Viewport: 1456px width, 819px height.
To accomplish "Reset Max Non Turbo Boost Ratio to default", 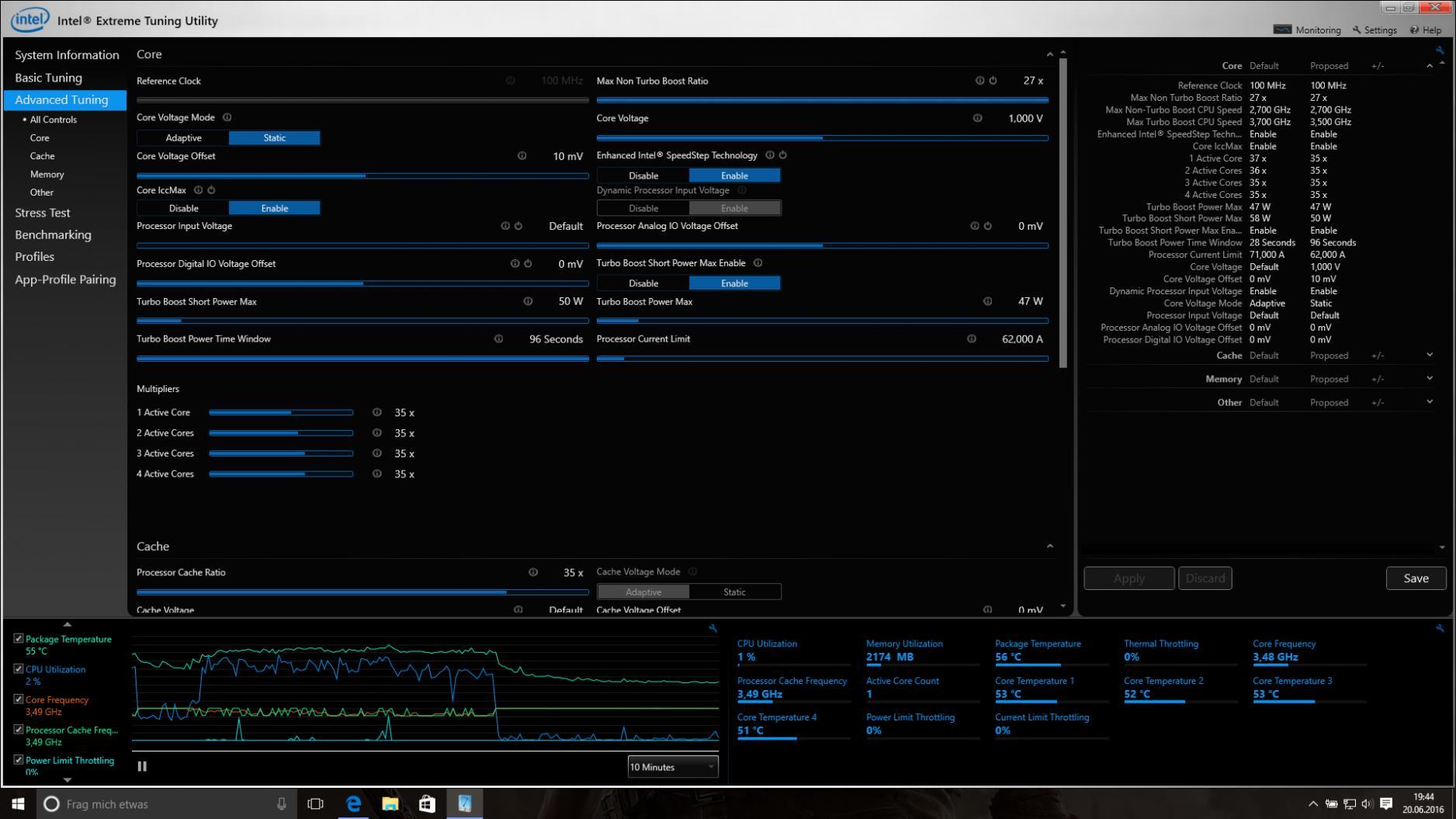I will 993,81.
